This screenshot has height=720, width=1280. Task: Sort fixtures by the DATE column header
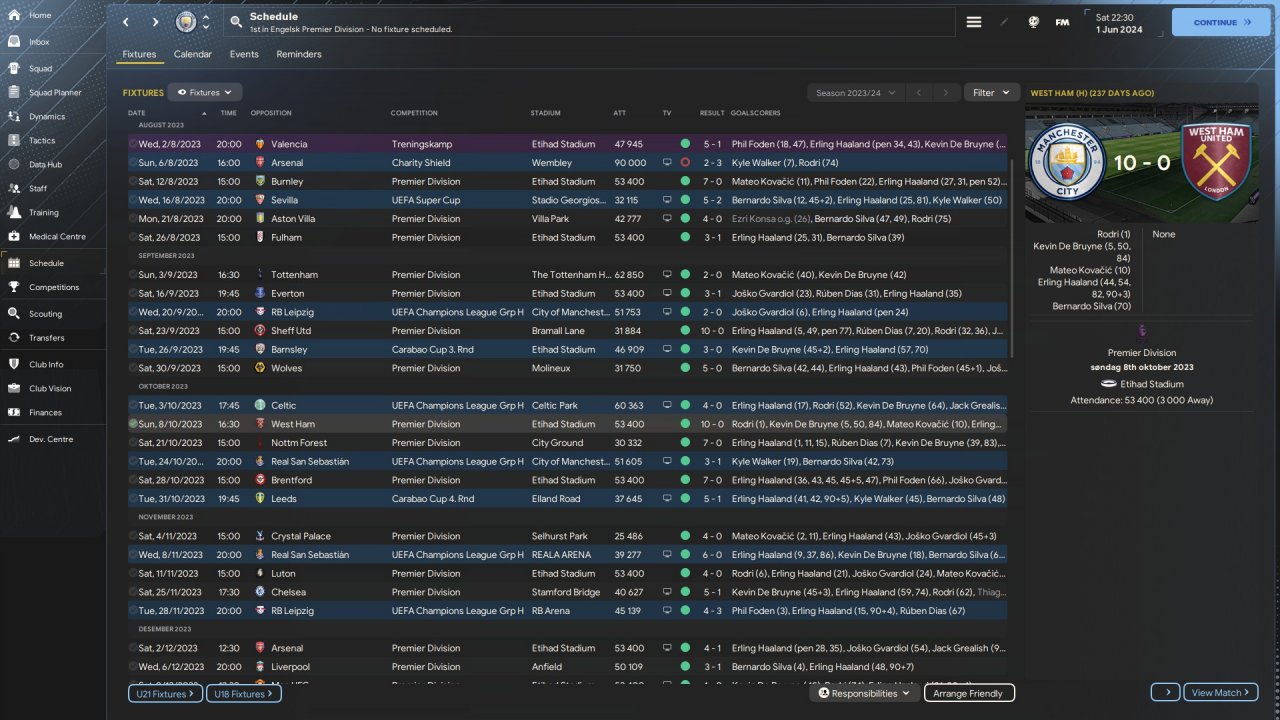[137, 113]
